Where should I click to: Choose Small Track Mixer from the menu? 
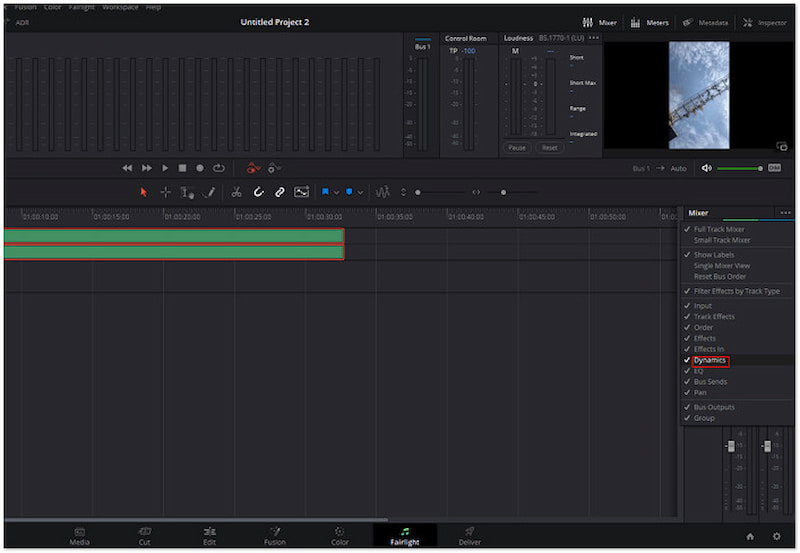click(x=721, y=240)
